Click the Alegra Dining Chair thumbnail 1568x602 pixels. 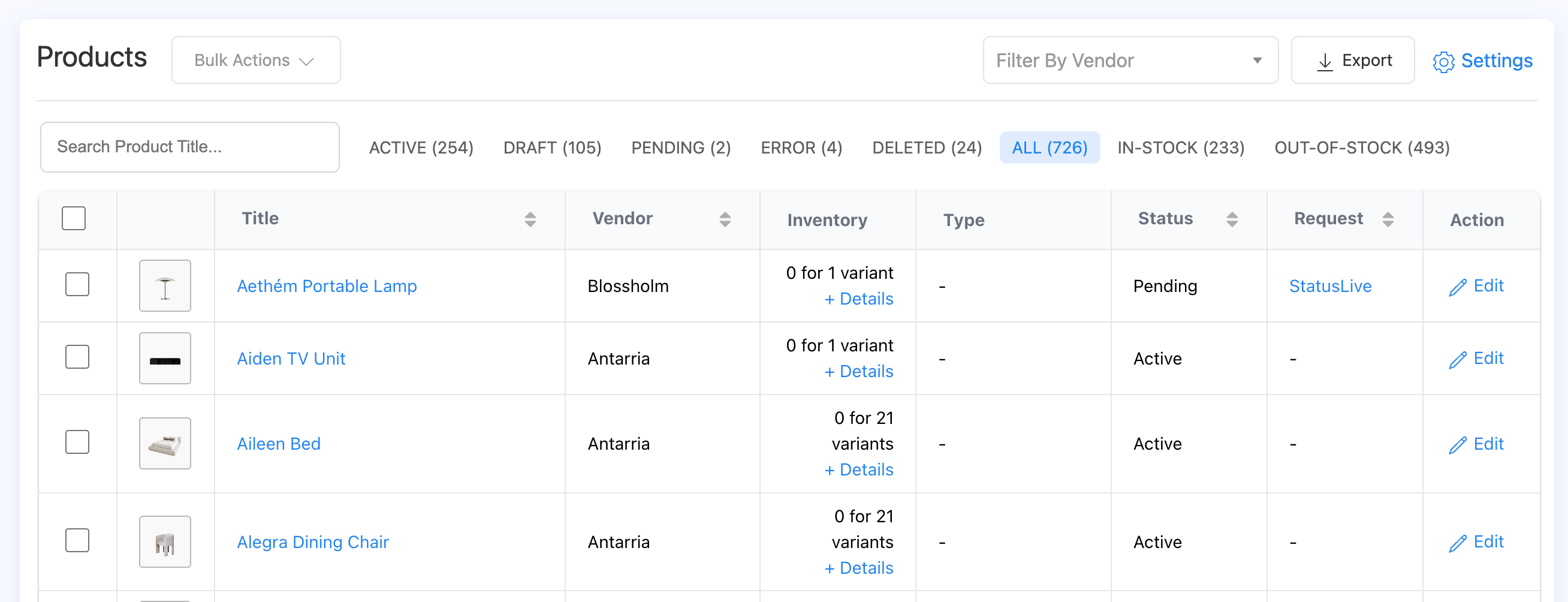[x=165, y=541]
